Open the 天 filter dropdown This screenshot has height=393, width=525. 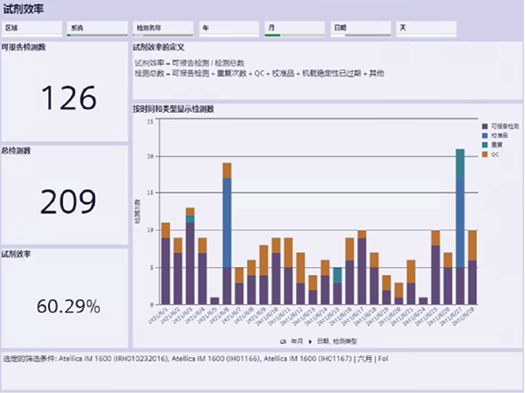click(x=426, y=28)
